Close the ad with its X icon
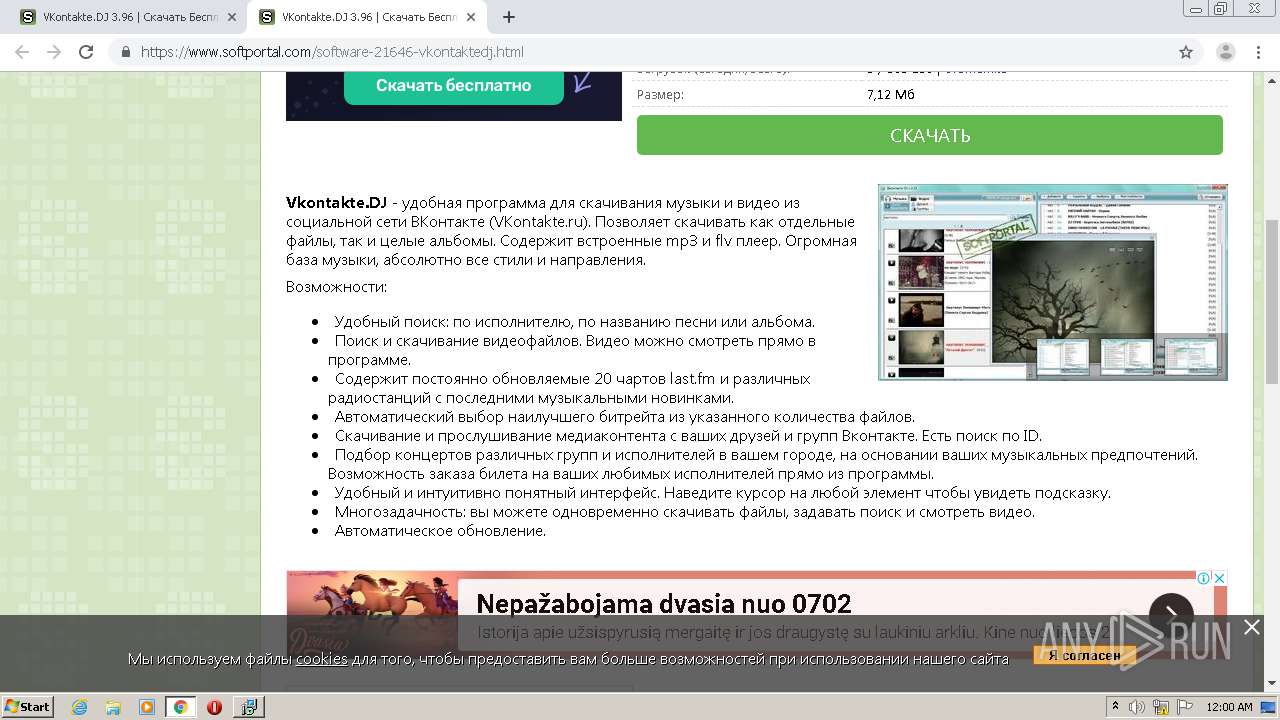Screen dimensions: 1280x720 pos(1220,578)
